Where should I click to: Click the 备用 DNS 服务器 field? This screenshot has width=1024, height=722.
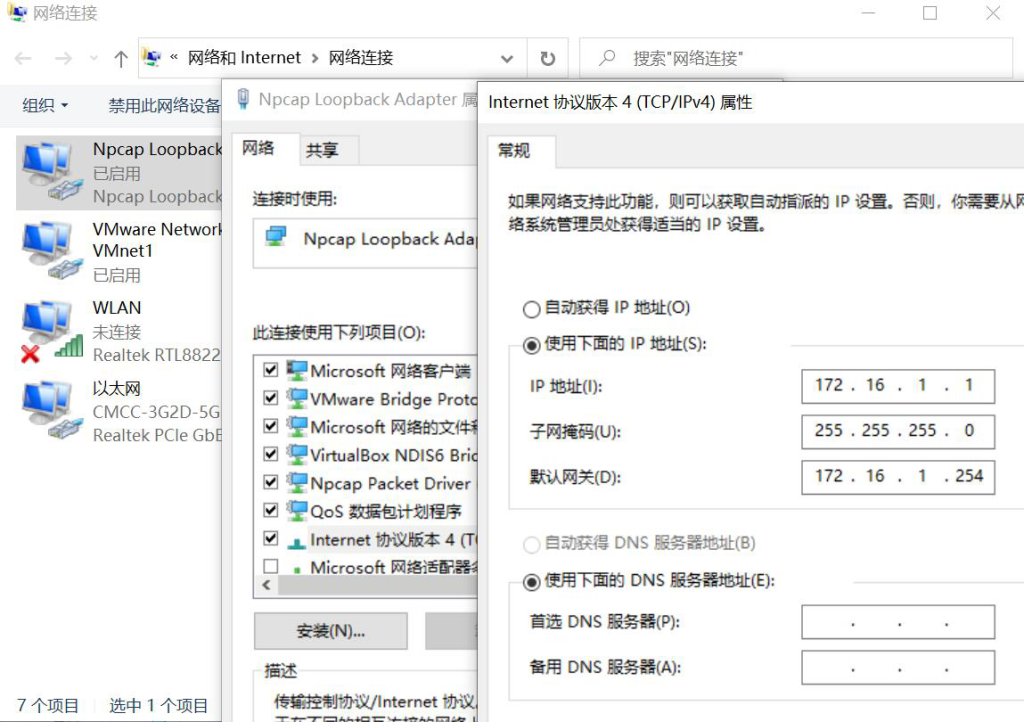point(898,667)
